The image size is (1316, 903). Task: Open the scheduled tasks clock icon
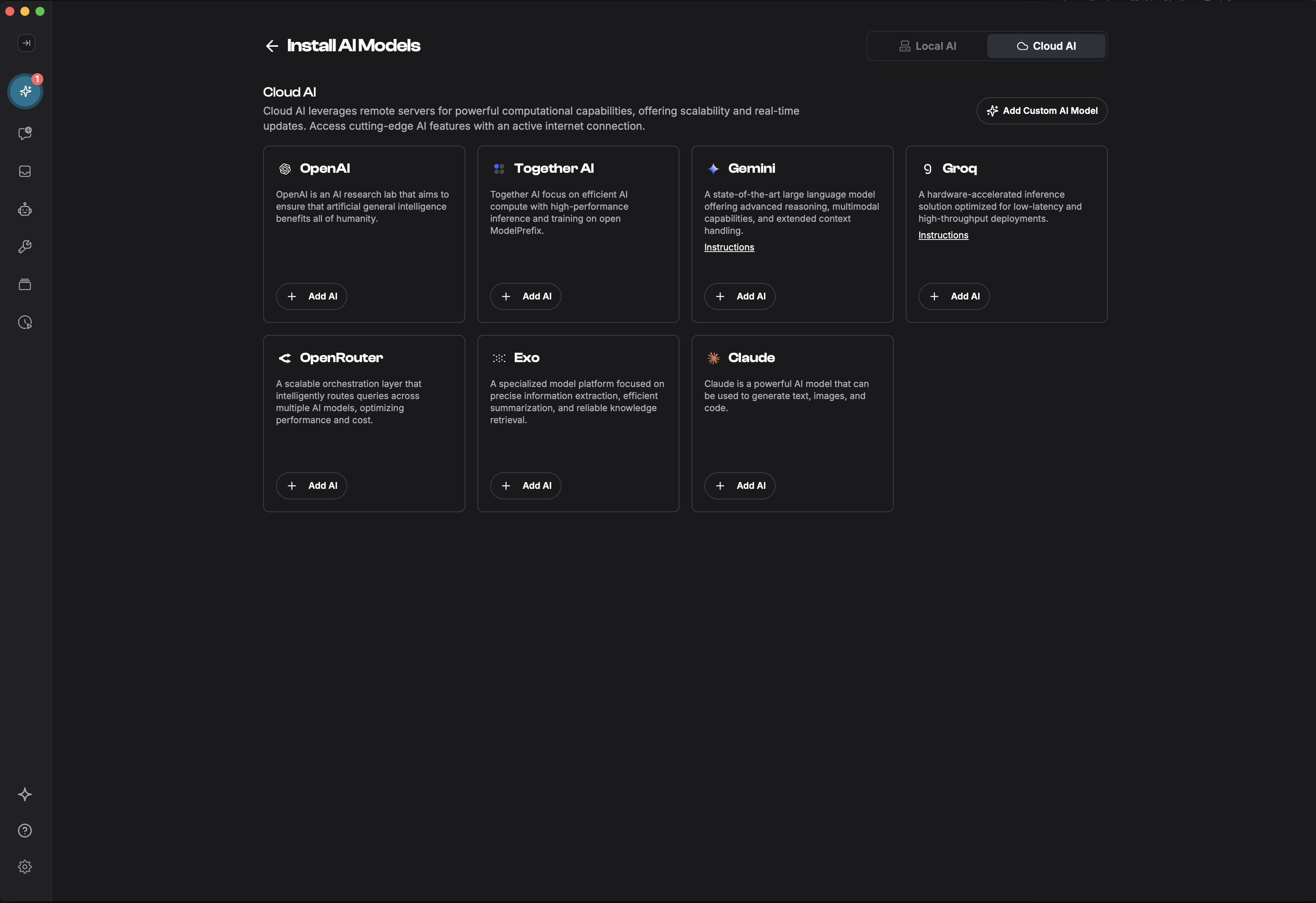pyautogui.click(x=25, y=322)
